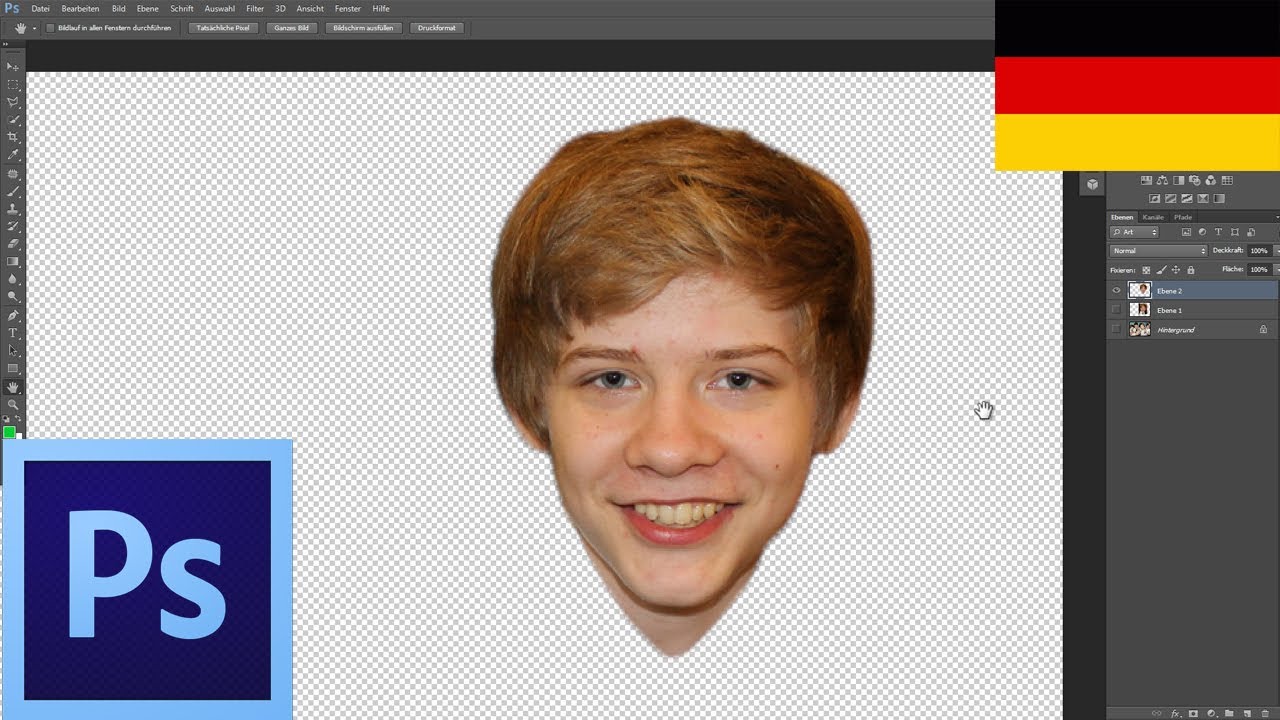Select the Eyedropper tool

tap(13, 155)
